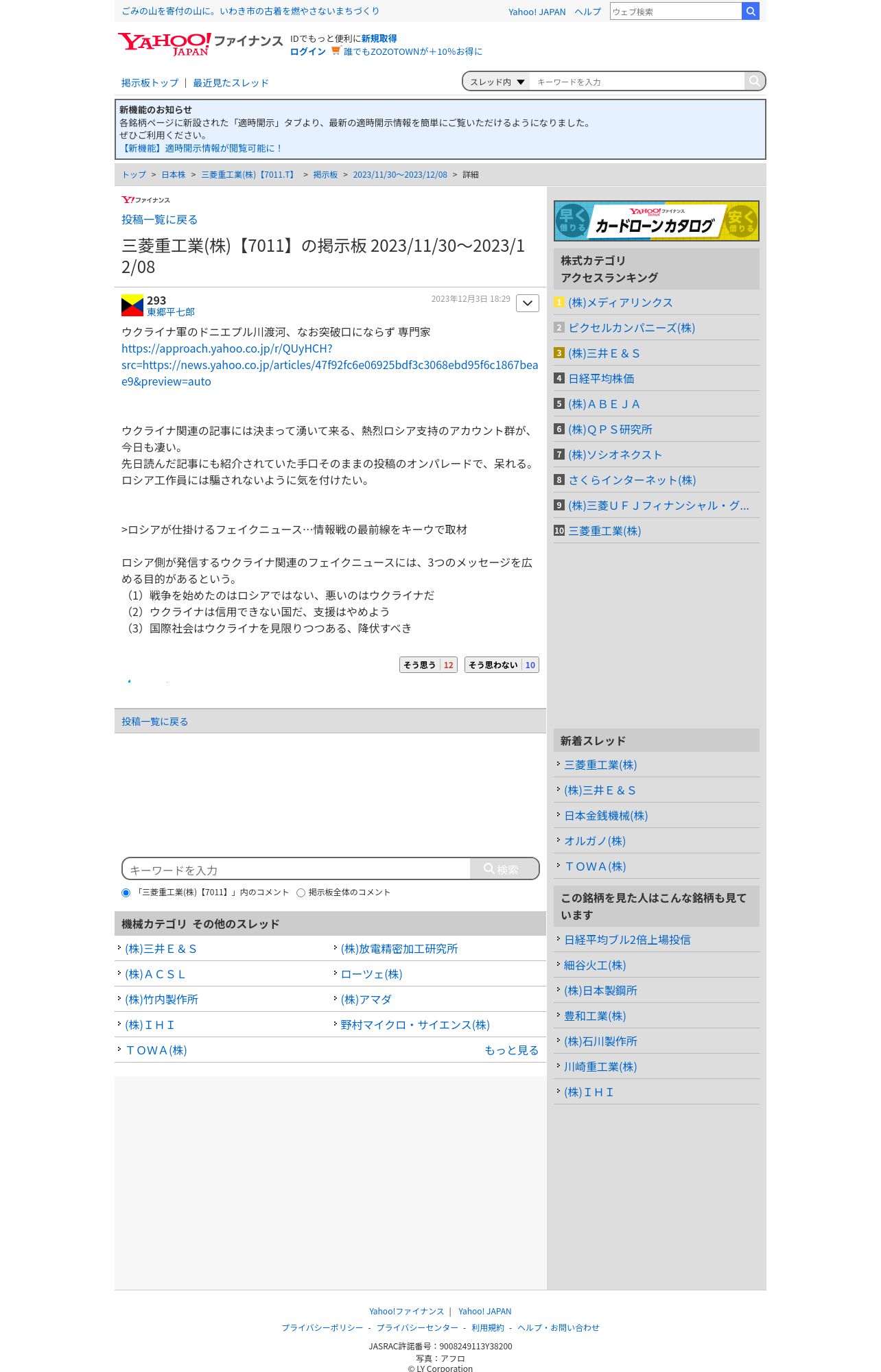Click the user avatar flag icon of post 293
Screen dimensions: 881x1372
[x=132, y=305]
